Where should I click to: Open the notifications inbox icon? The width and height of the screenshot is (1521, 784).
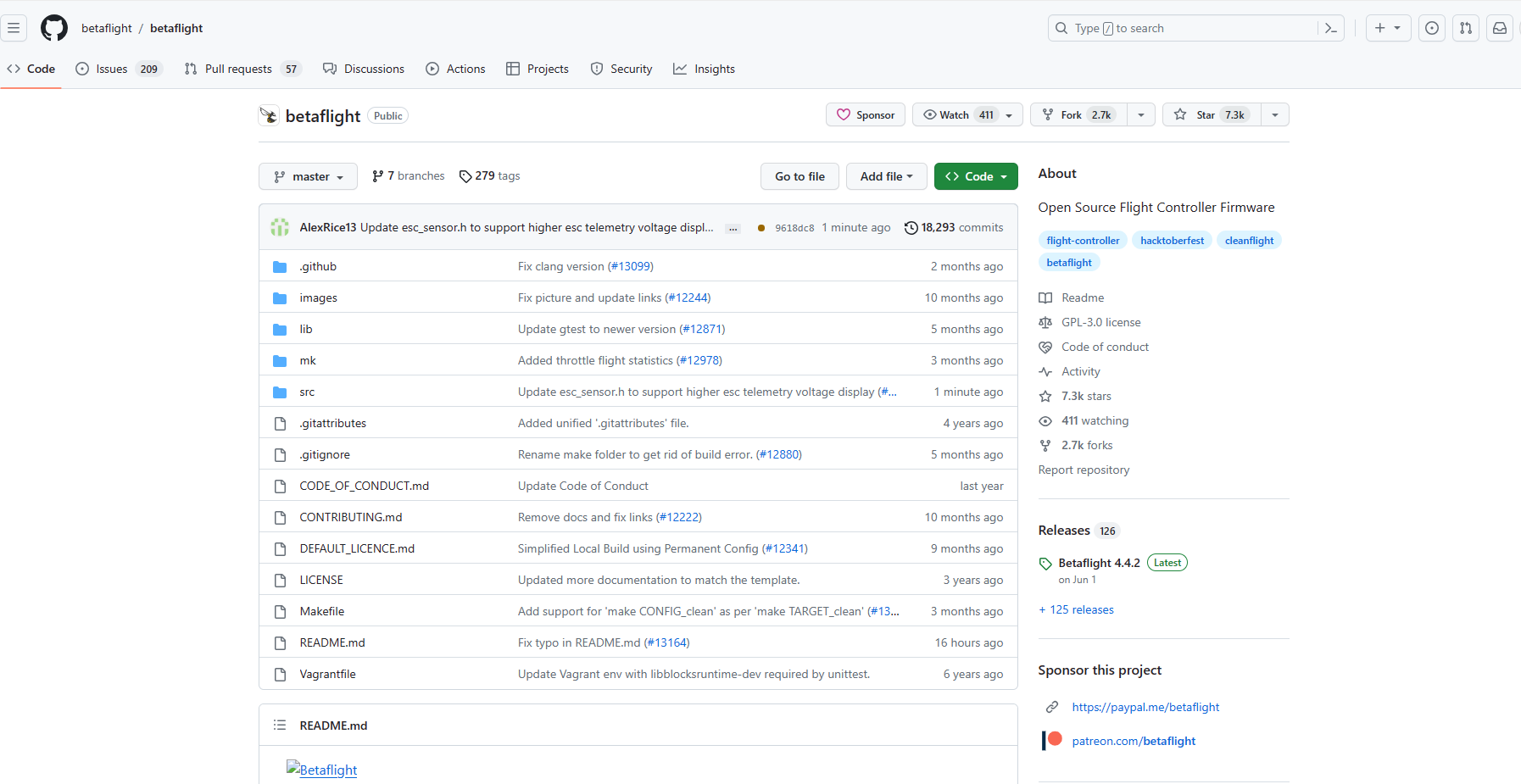tap(1500, 28)
